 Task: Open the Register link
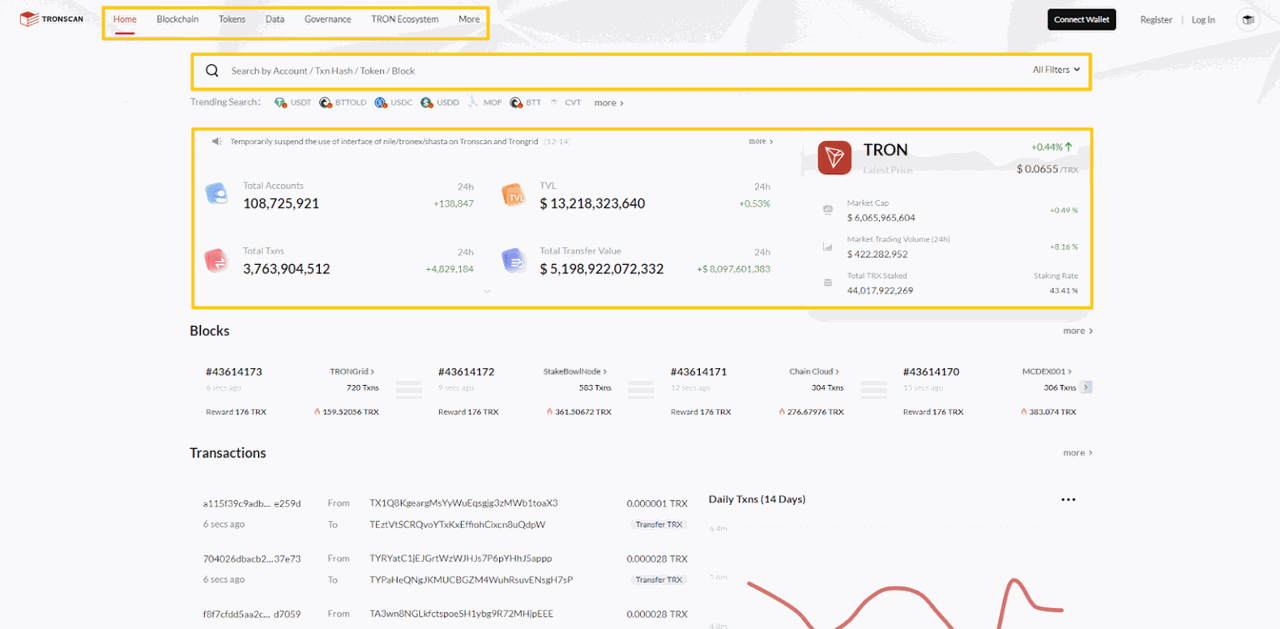1156,19
